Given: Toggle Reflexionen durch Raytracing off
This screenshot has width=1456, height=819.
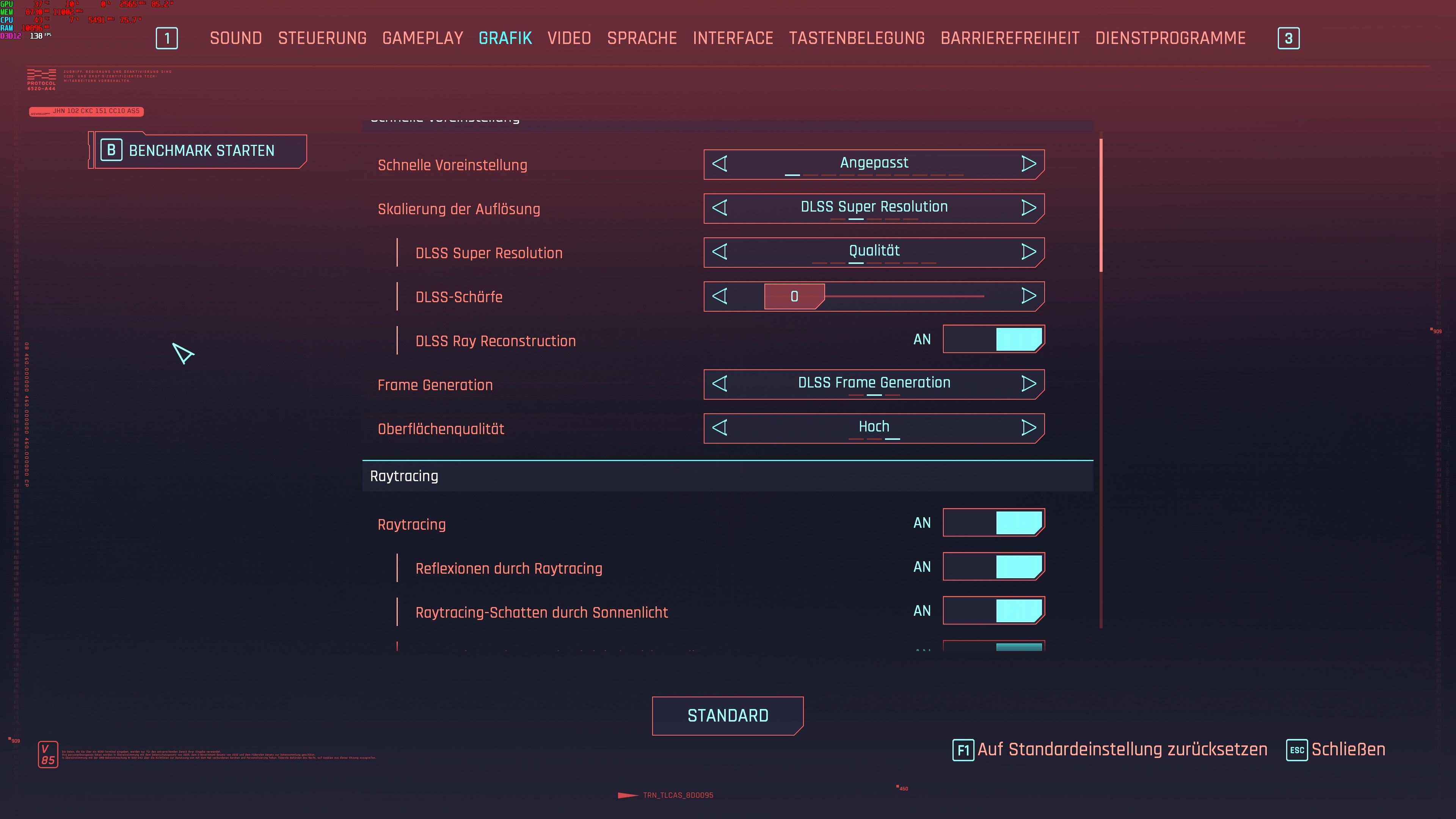Looking at the screenshot, I should pos(993,567).
